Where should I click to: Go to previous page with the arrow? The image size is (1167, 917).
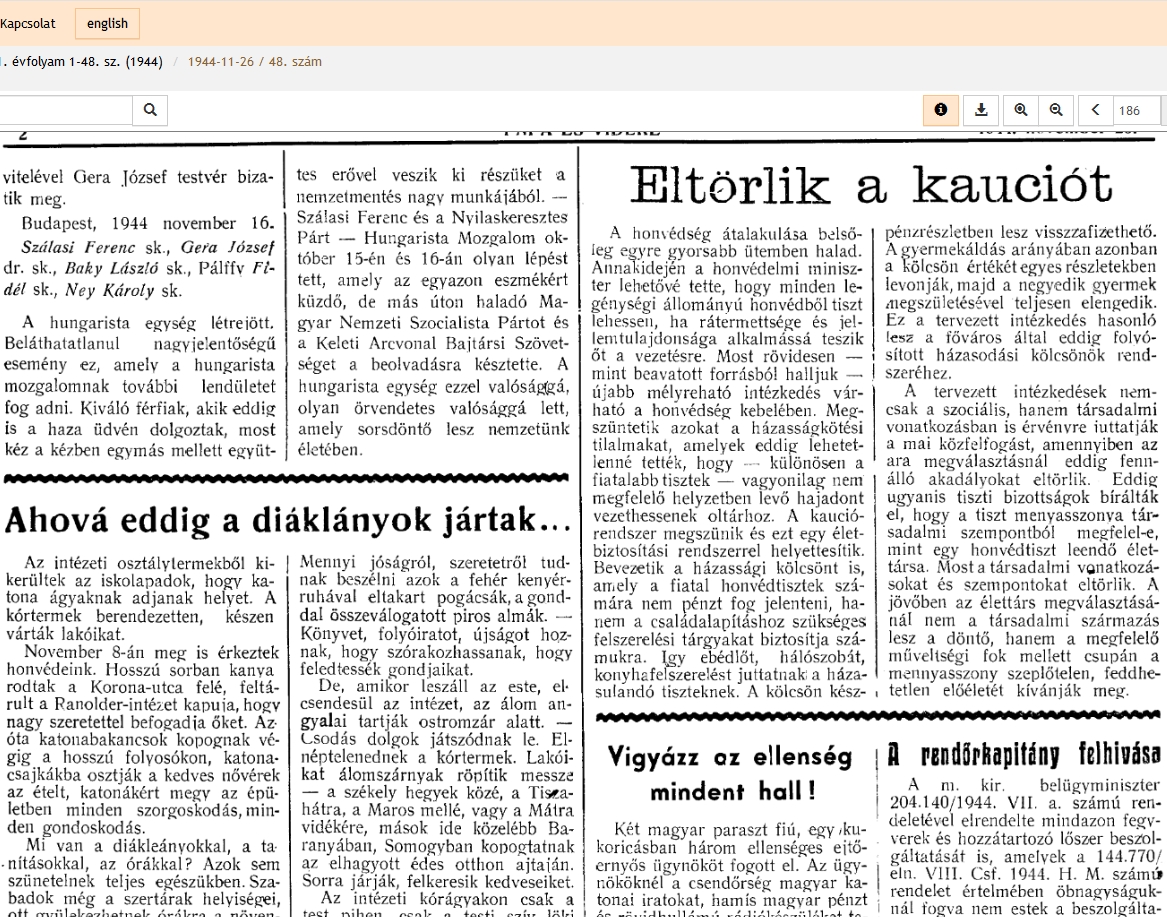click(1096, 110)
